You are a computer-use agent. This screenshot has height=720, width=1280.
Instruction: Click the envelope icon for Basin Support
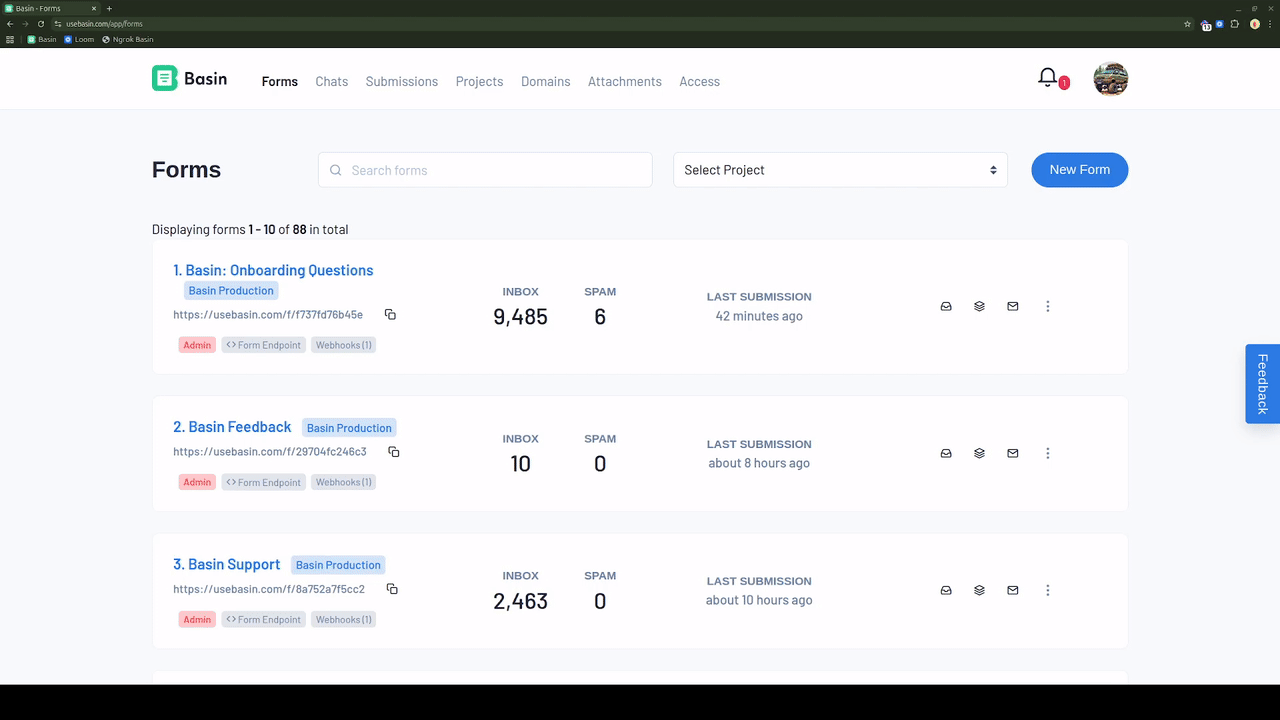(1013, 591)
